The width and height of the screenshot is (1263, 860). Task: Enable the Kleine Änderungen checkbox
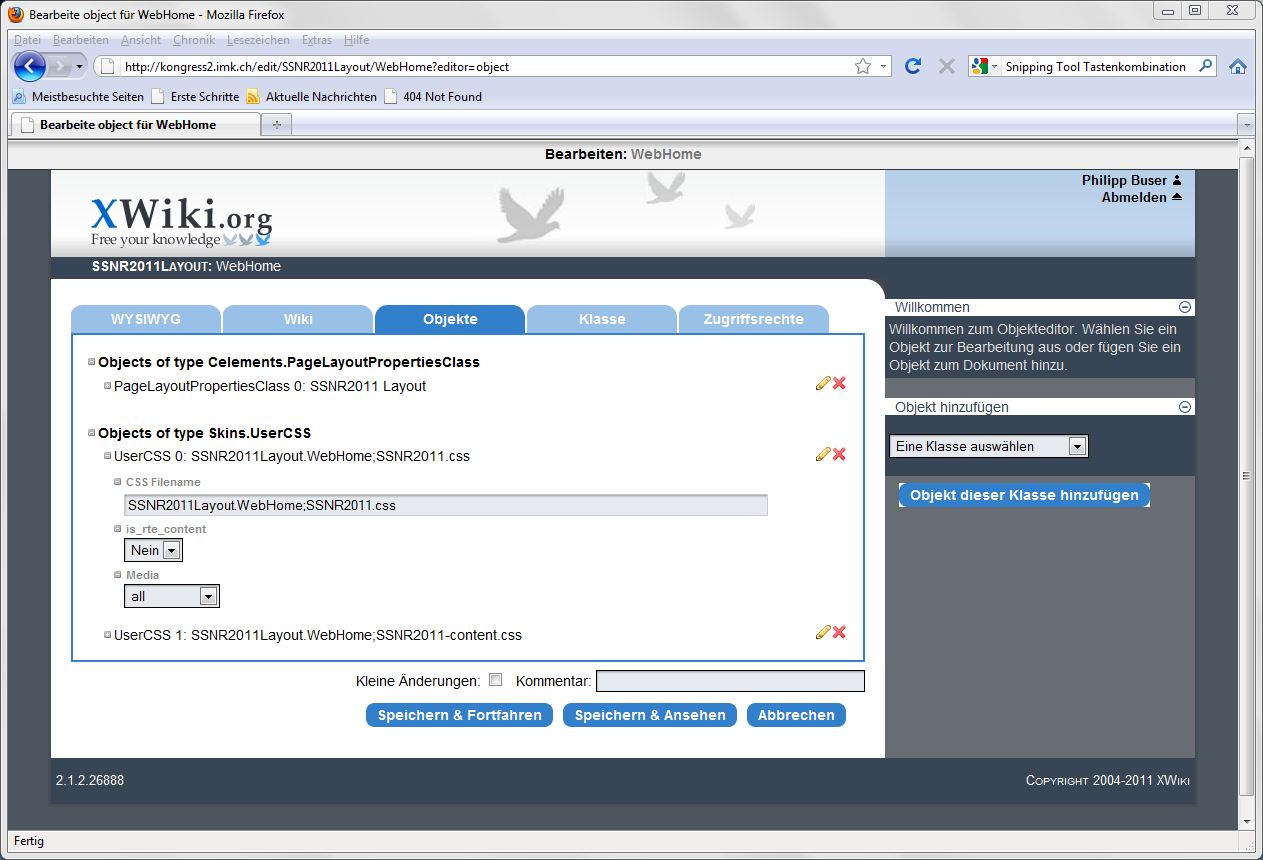click(495, 680)
